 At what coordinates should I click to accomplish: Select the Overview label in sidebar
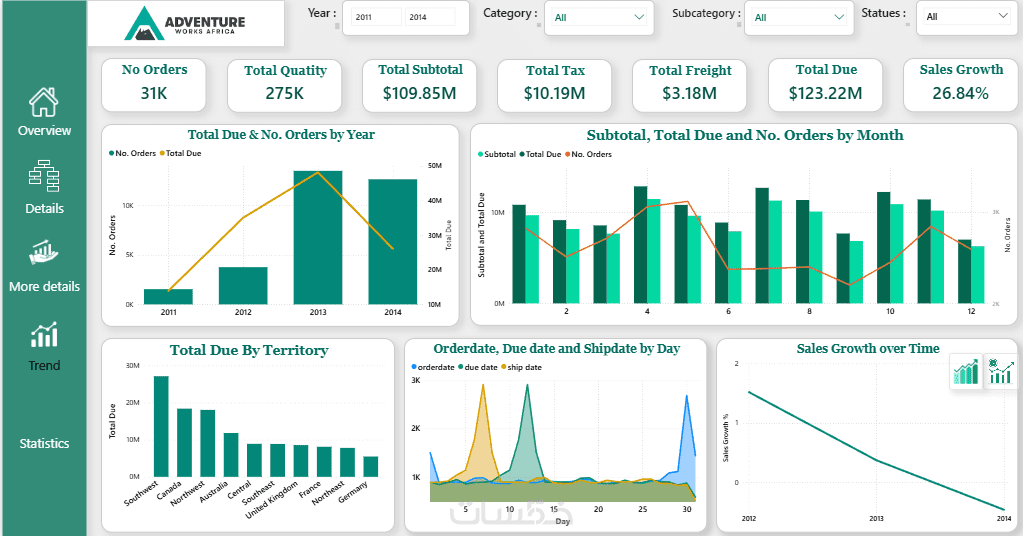pyautogui.click(x=44, y=130)
